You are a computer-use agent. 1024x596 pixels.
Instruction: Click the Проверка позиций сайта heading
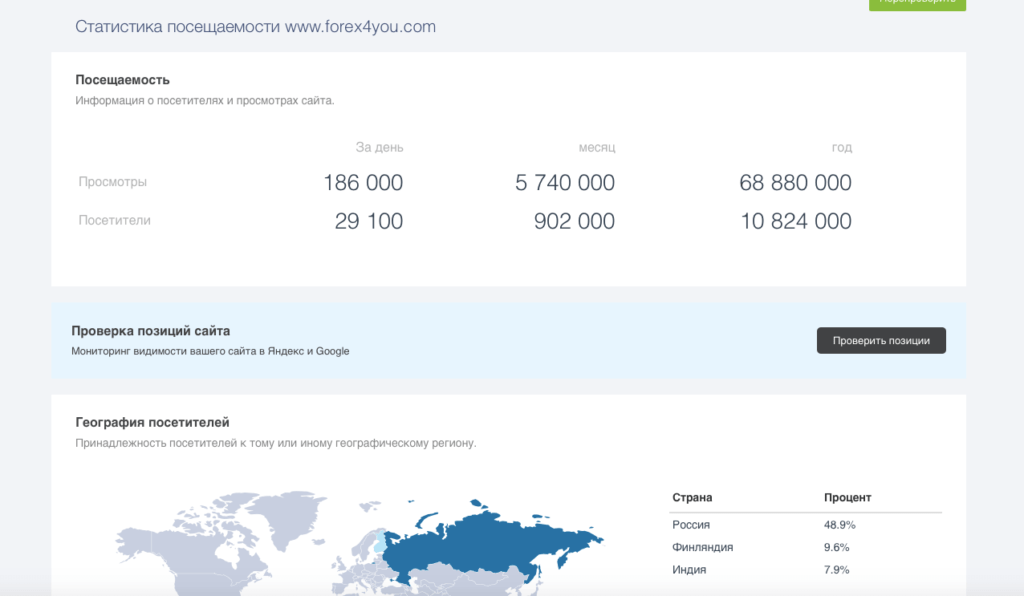151,330
